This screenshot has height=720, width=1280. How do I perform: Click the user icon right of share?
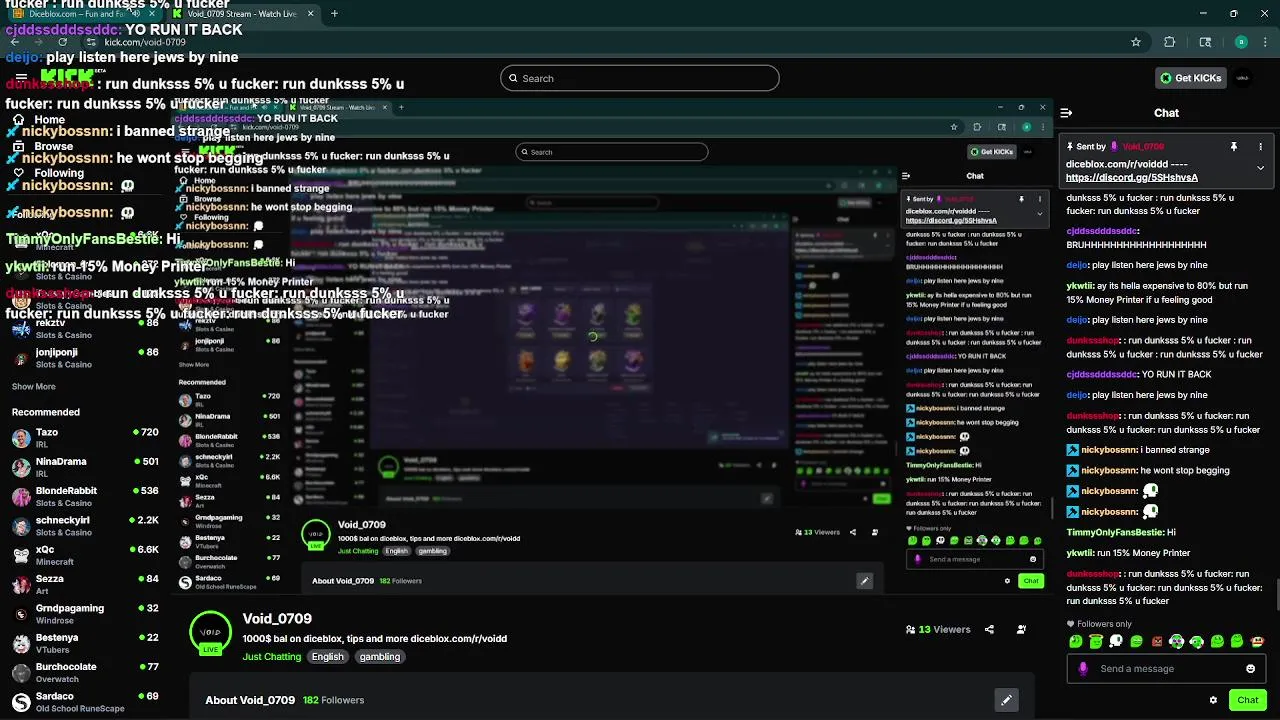pos(1021,629)
